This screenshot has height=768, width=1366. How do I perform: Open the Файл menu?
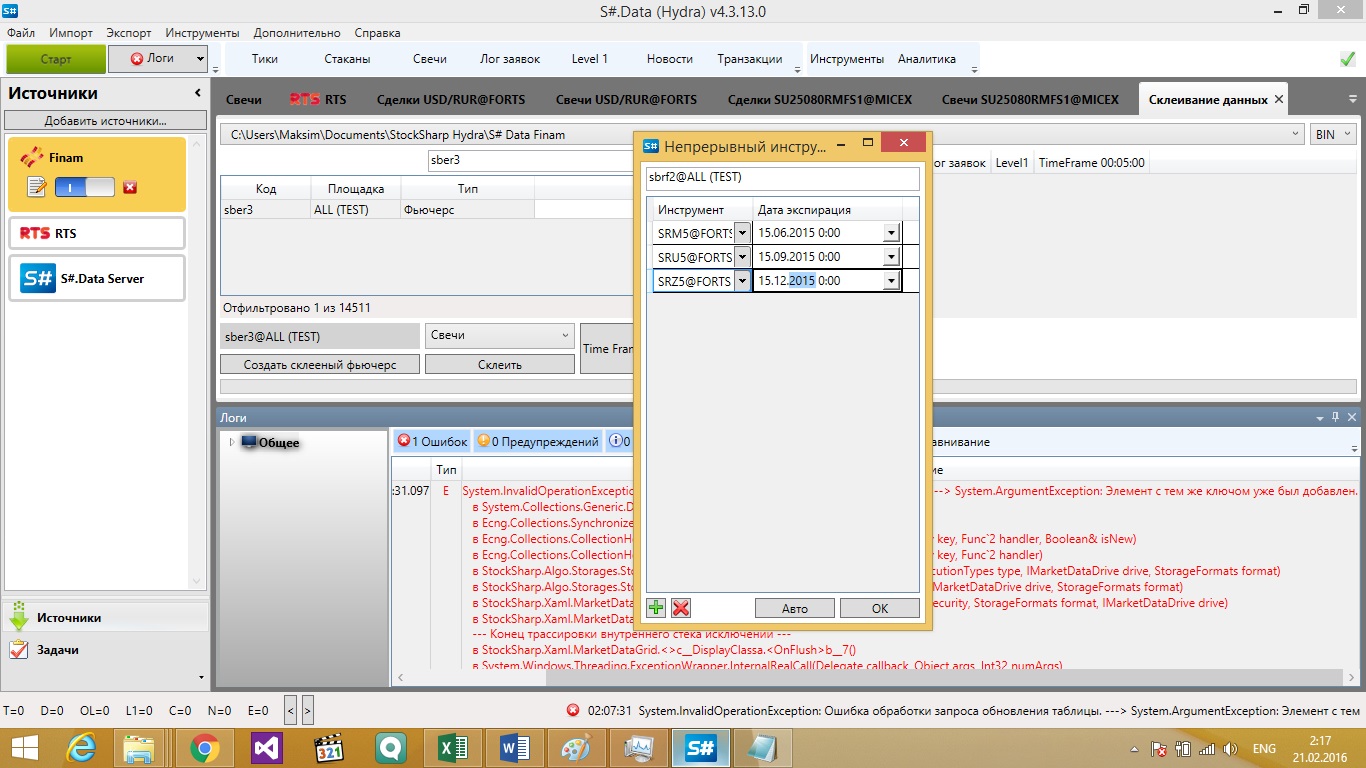click(20, 33)
